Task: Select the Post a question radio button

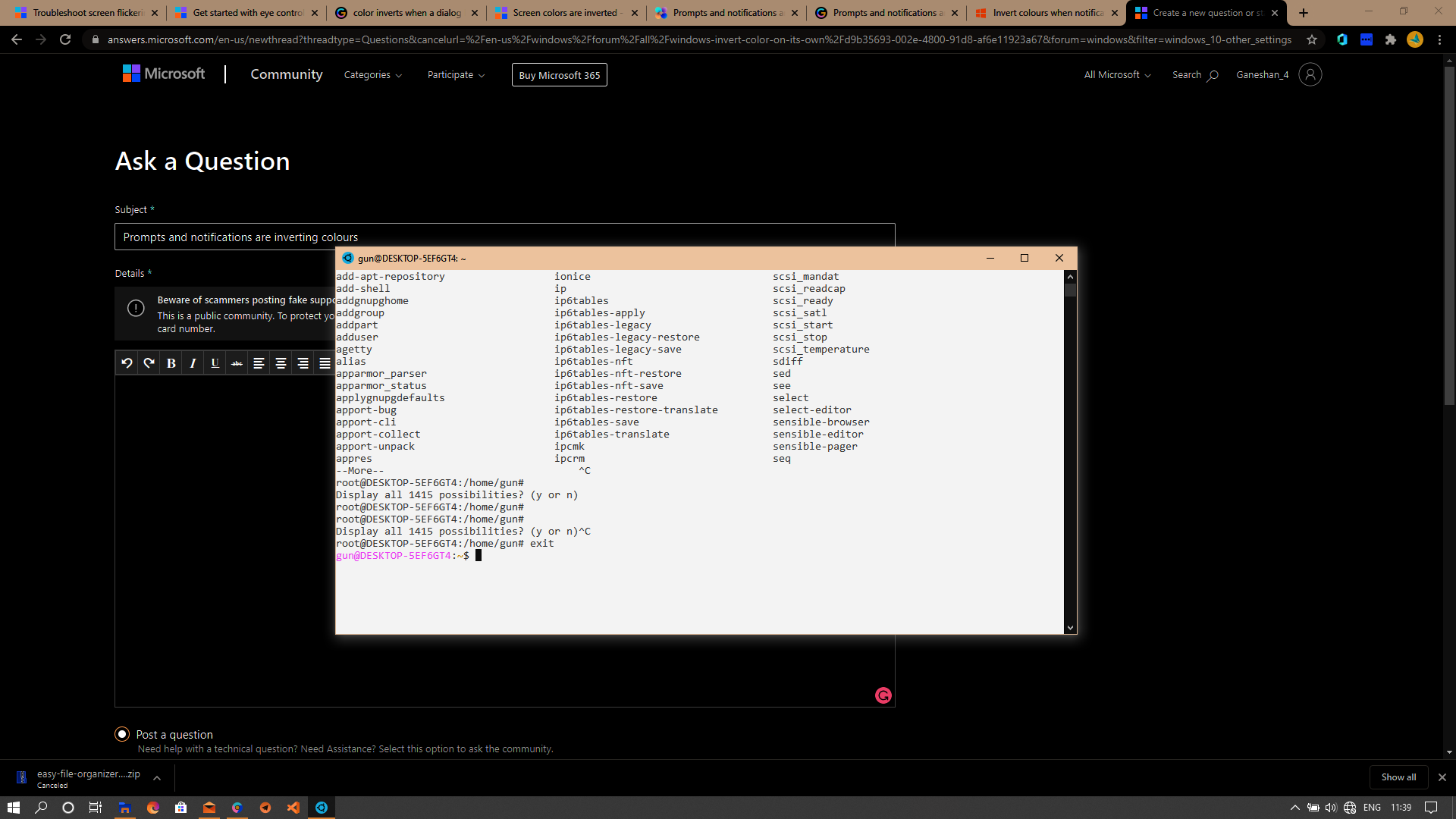Action: (x=122, y=734)
